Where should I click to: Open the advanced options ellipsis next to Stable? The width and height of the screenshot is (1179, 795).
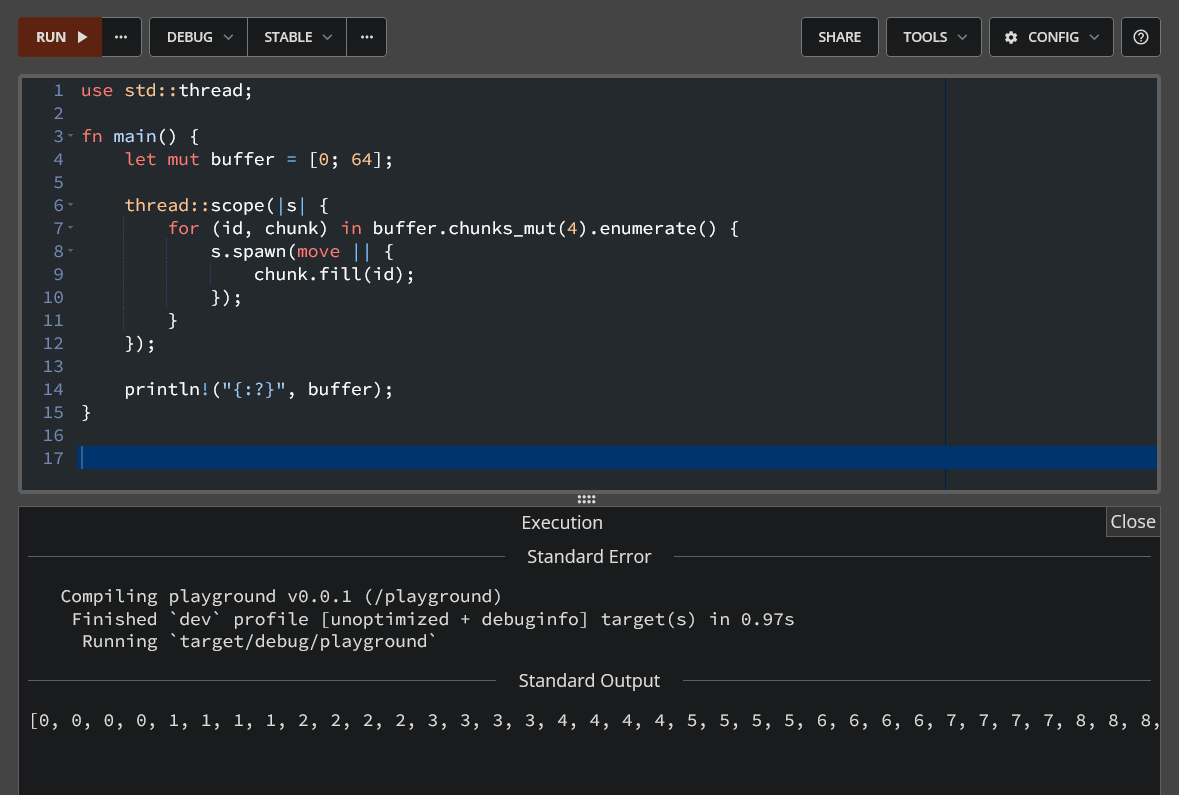pyautogui.click(x=367, y=37)
